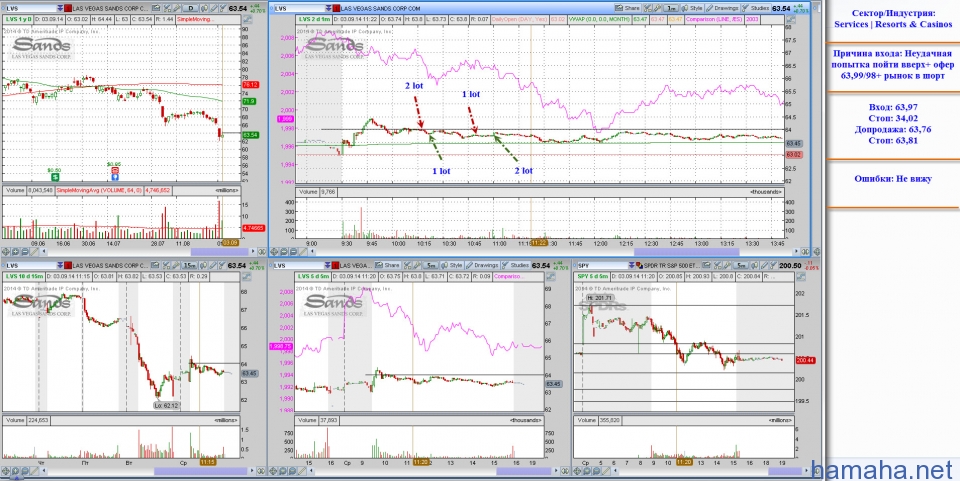Click the 11:15 time marker on 15m axis
This screenshot has width=960, height=481.
(x=208, y=463)
